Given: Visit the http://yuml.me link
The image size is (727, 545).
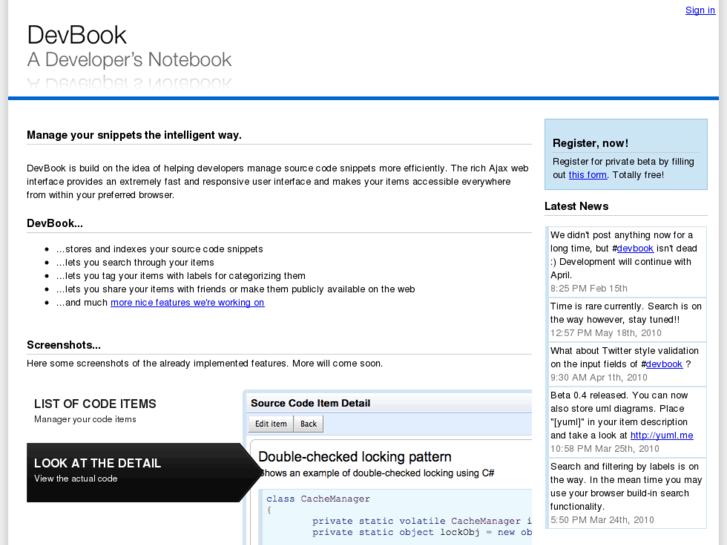Looking at the screenshot, I should coord(661,435).
